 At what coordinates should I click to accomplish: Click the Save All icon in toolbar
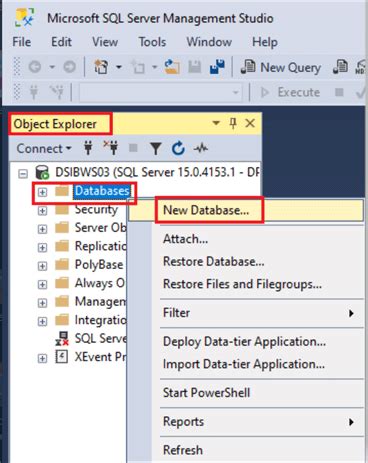pyautogui.click(x=217, y=67)
